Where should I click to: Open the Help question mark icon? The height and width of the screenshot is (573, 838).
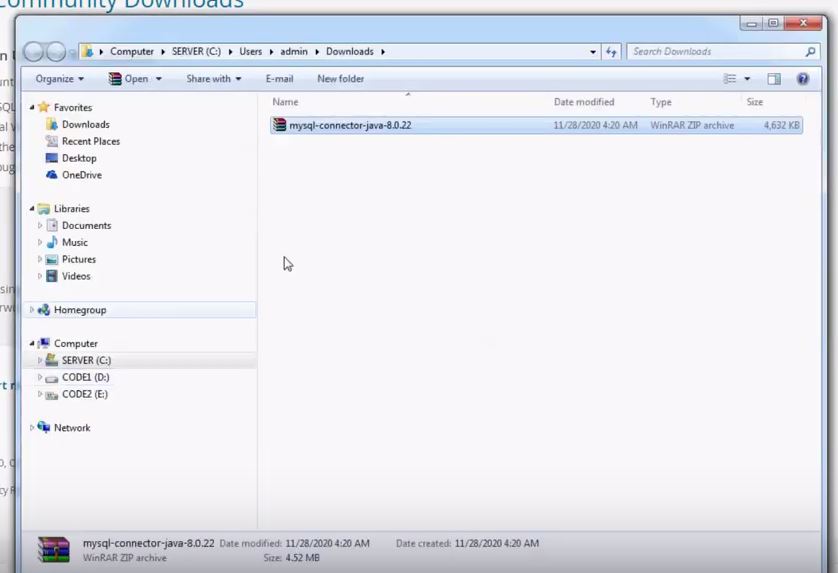point(802,79)
